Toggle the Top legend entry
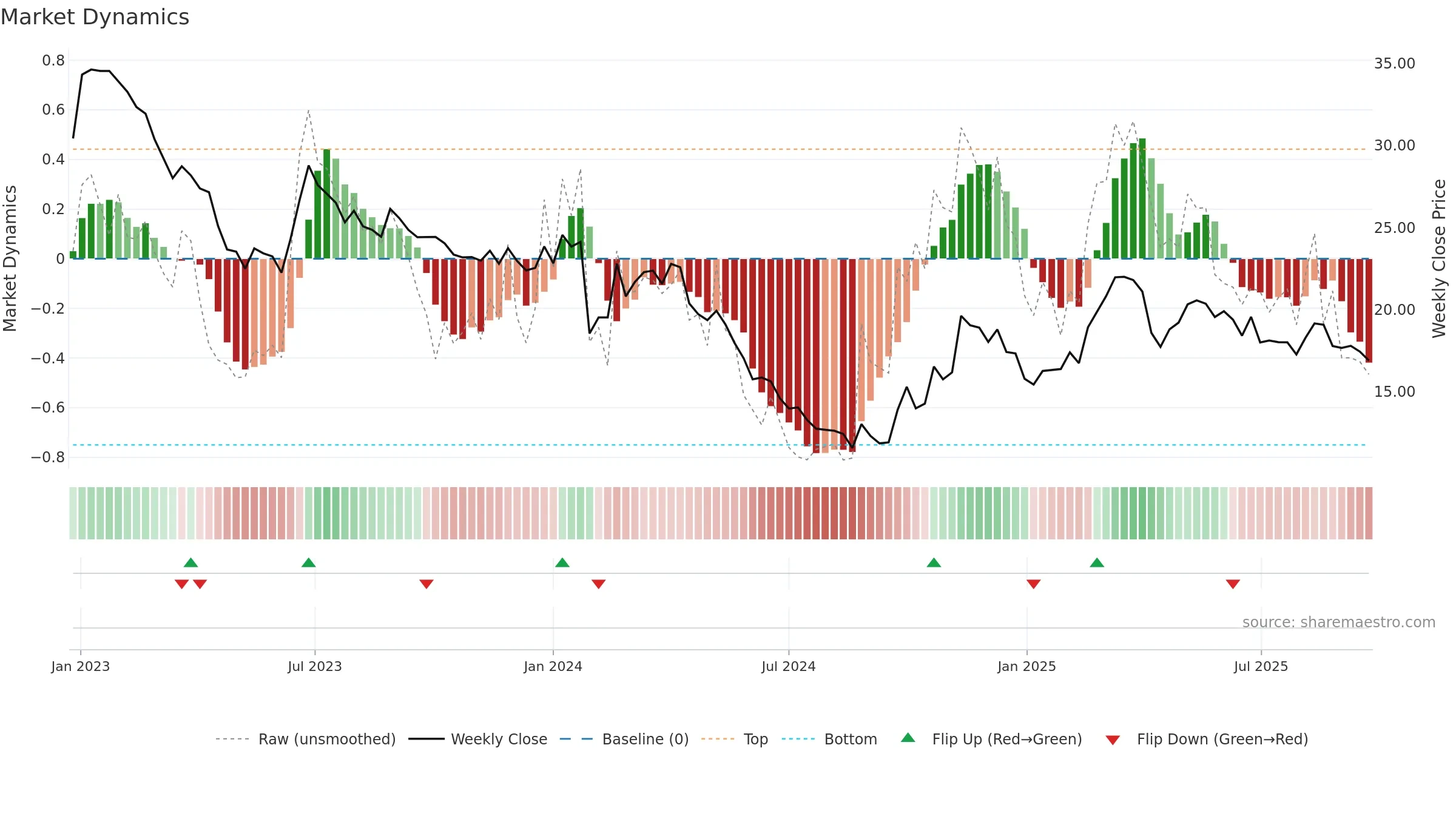 point(734,739)
